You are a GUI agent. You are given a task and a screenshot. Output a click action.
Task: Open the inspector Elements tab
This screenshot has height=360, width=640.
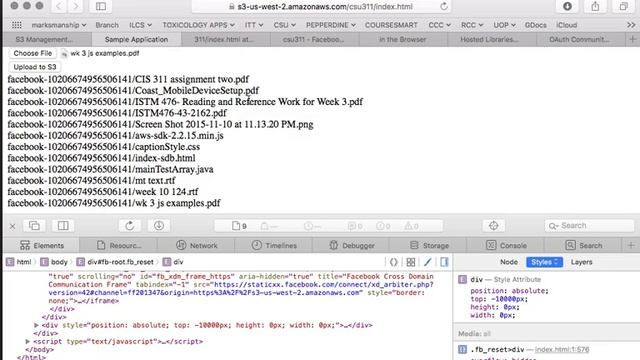point(42,245)
